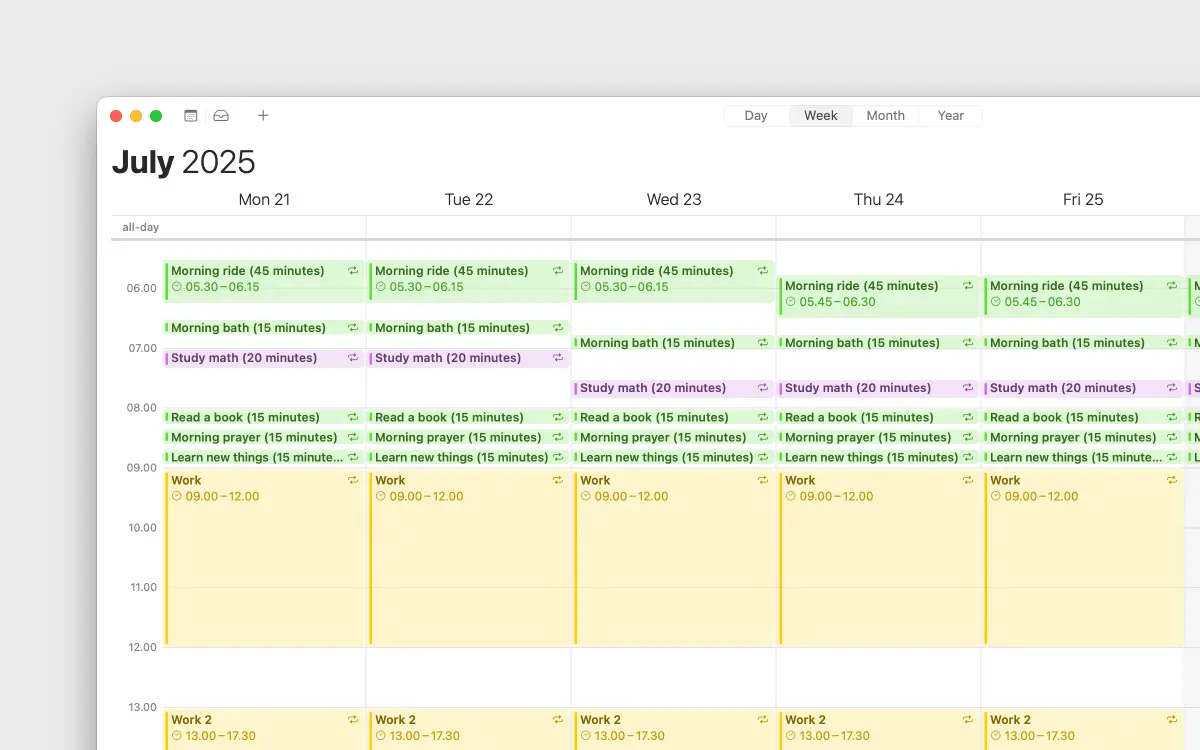Click the repeat icon on Wednesday's Study math

coord(762,387)
